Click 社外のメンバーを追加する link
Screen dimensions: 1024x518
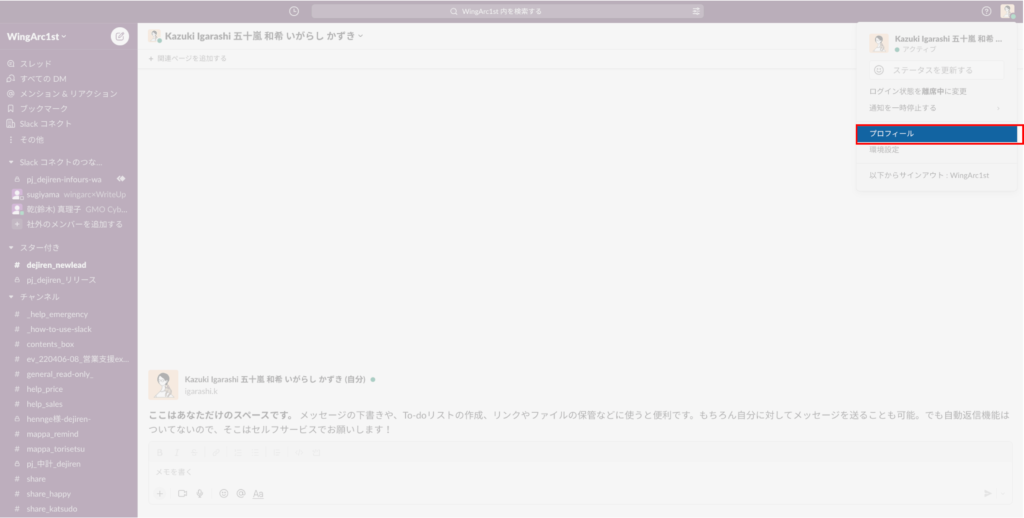click(x=68, y=224)
